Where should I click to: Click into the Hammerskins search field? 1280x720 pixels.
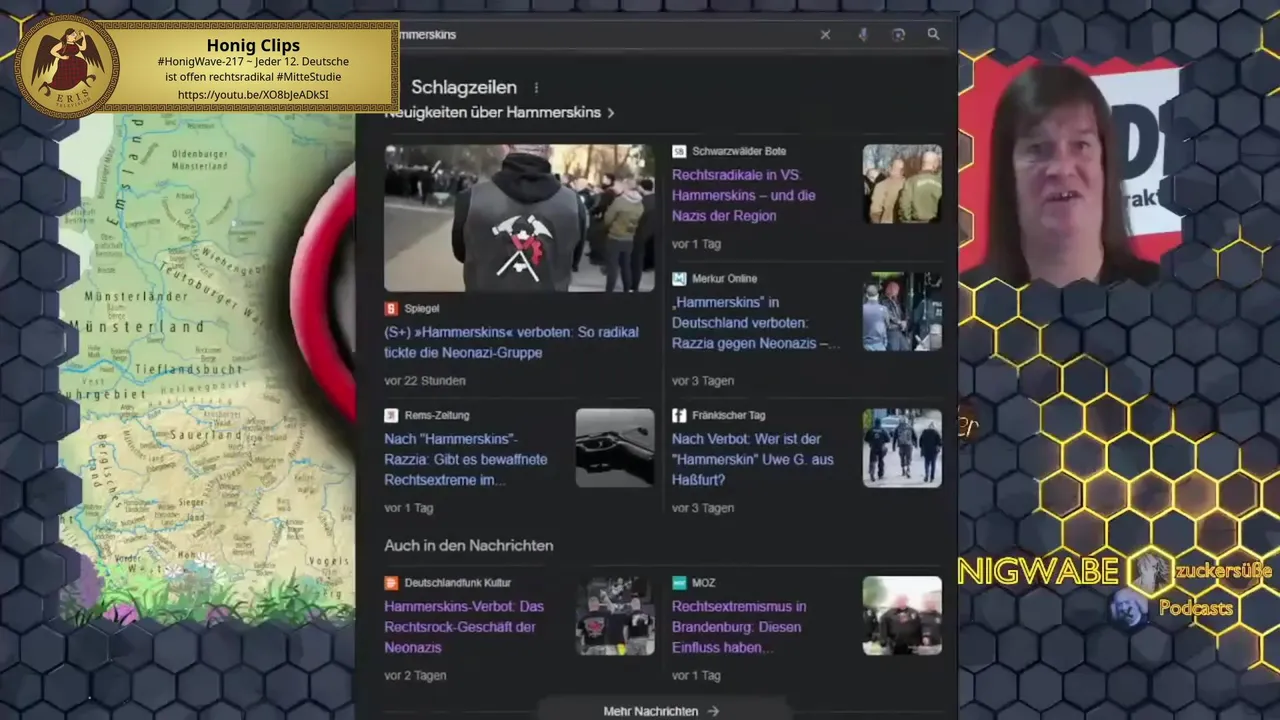pyautogui.click(x=600, y=35)
